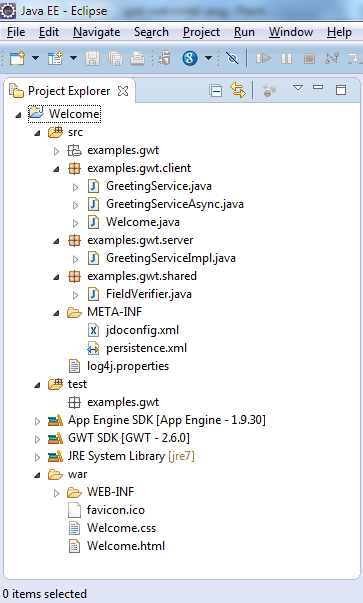Click the New wizard toolbar icon
This screenshot has width=363, height=603.
tap(17, 58)
